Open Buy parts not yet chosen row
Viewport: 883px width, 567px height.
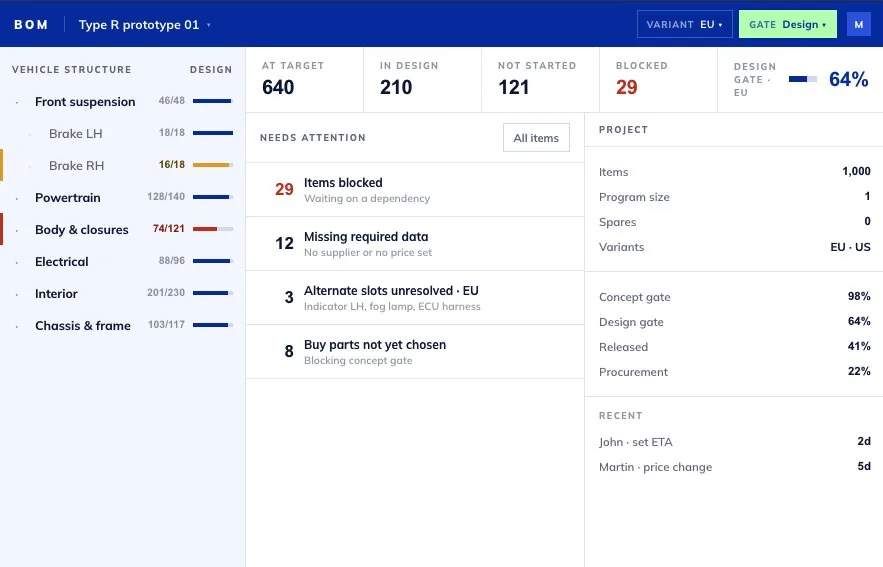[x=415, y=352]
